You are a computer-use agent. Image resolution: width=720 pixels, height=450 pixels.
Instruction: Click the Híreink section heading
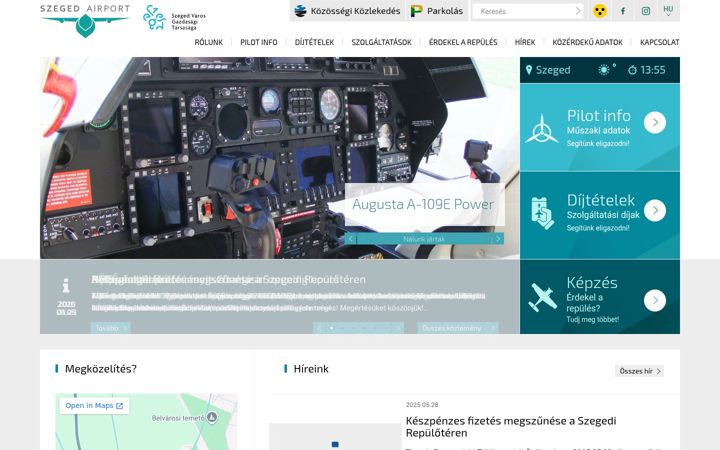click(311, 369)
